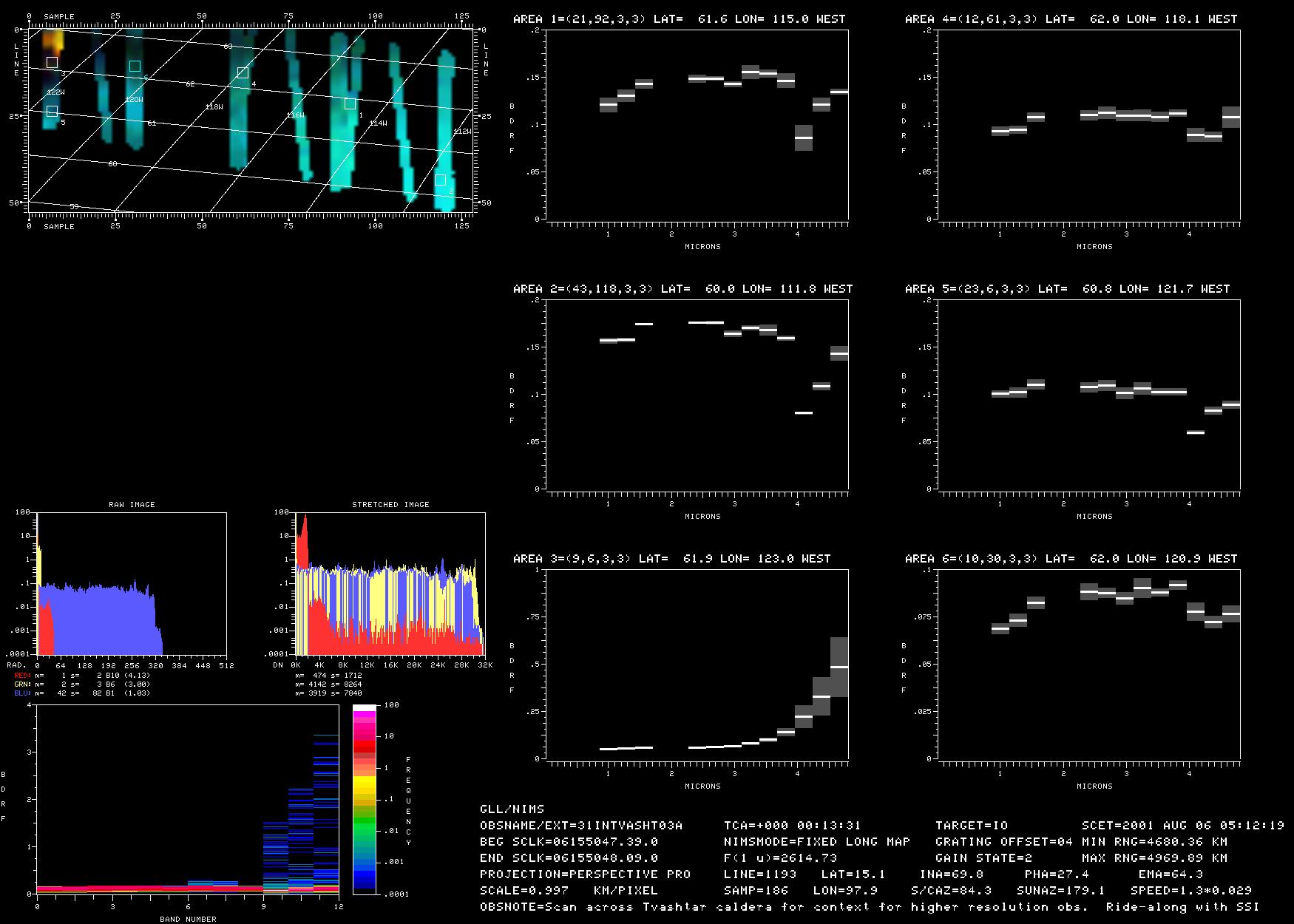The image size is (1294, 924).
Task: Click the SAMPLE label above the map
Action: 59,16
